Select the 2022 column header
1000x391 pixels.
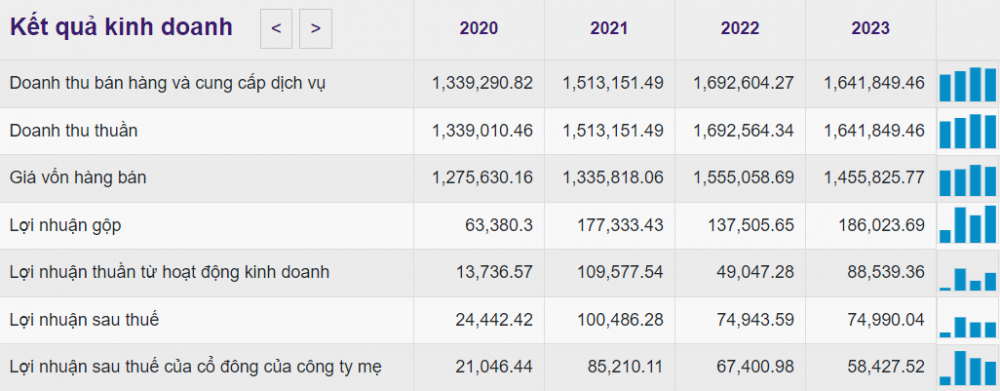click(740, 29)
